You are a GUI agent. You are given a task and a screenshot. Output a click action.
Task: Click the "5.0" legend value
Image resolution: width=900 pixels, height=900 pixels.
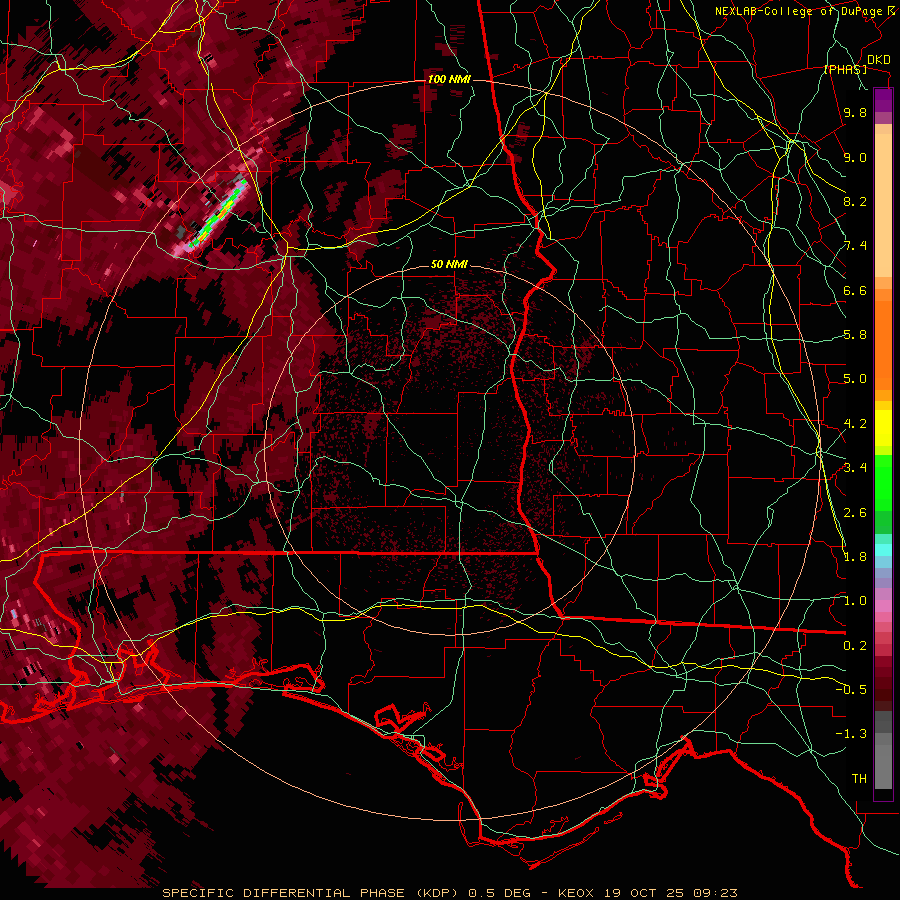pyautogui.click(x=855, y=379)
